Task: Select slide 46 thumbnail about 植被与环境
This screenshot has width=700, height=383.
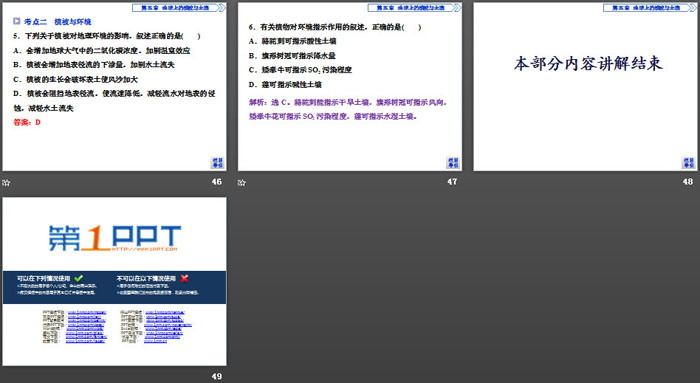Action: pyautogui.click(x=114, y=87)
